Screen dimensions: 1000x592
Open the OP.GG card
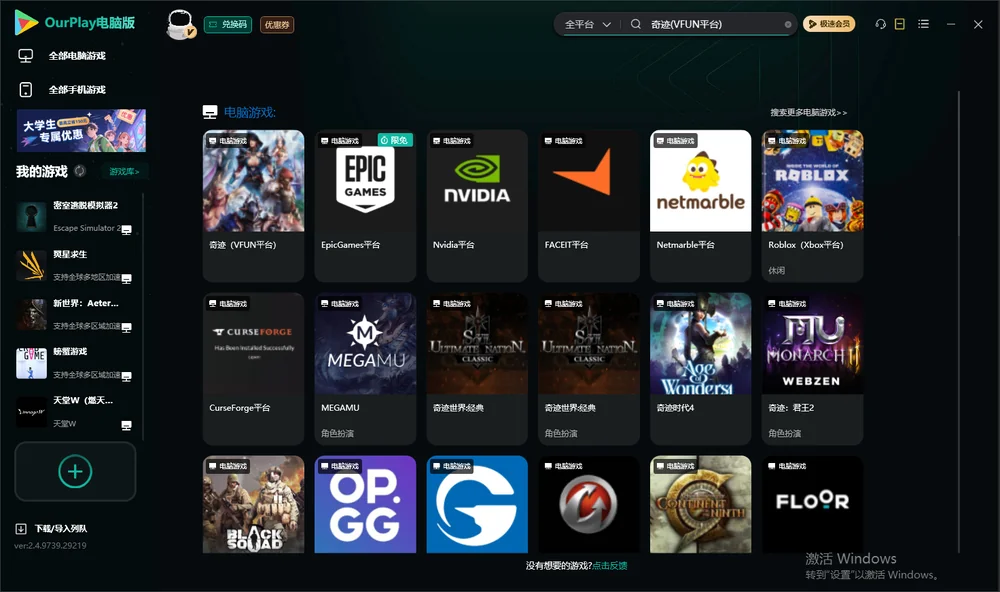365,504
